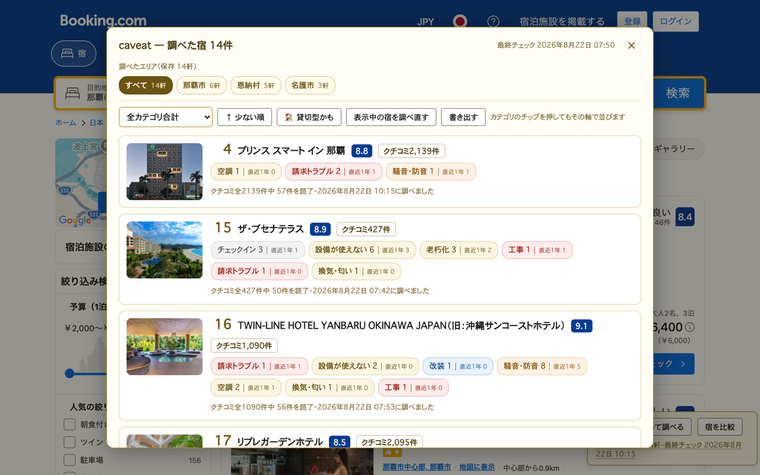
Task: Click 換気・匂い 1 chip on ザ・ブセナテラス
Action: (x=356, y=271)
